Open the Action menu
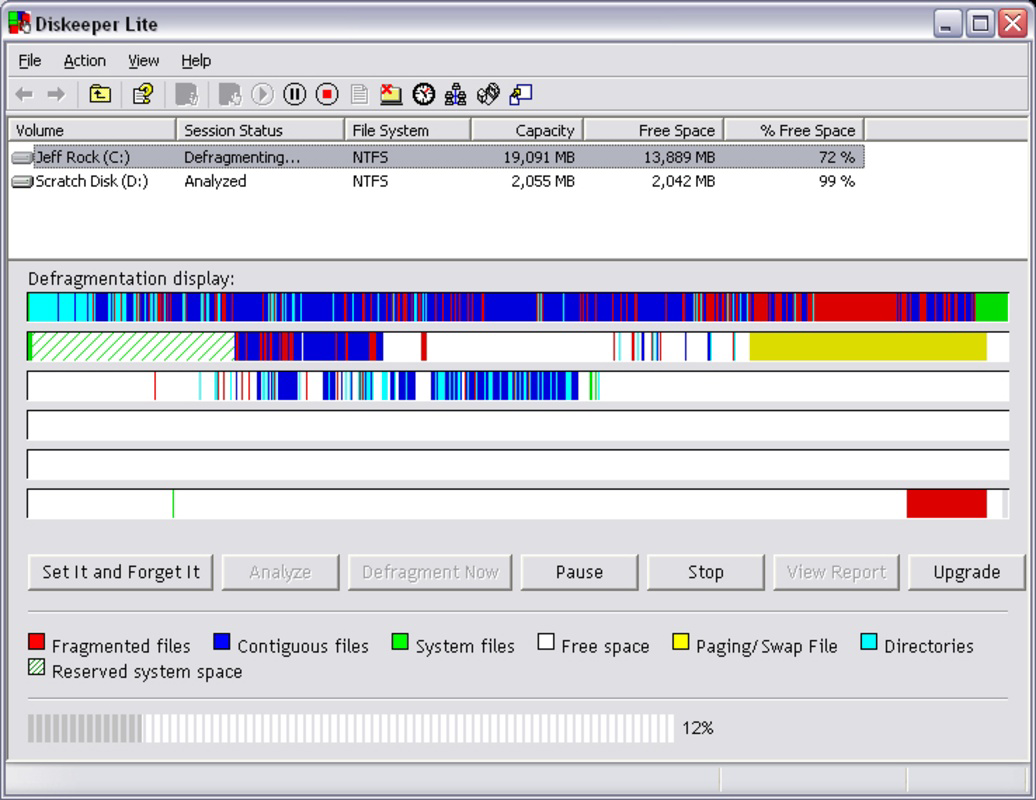Viewport: 1036px width, 800px height. (85, 60)
